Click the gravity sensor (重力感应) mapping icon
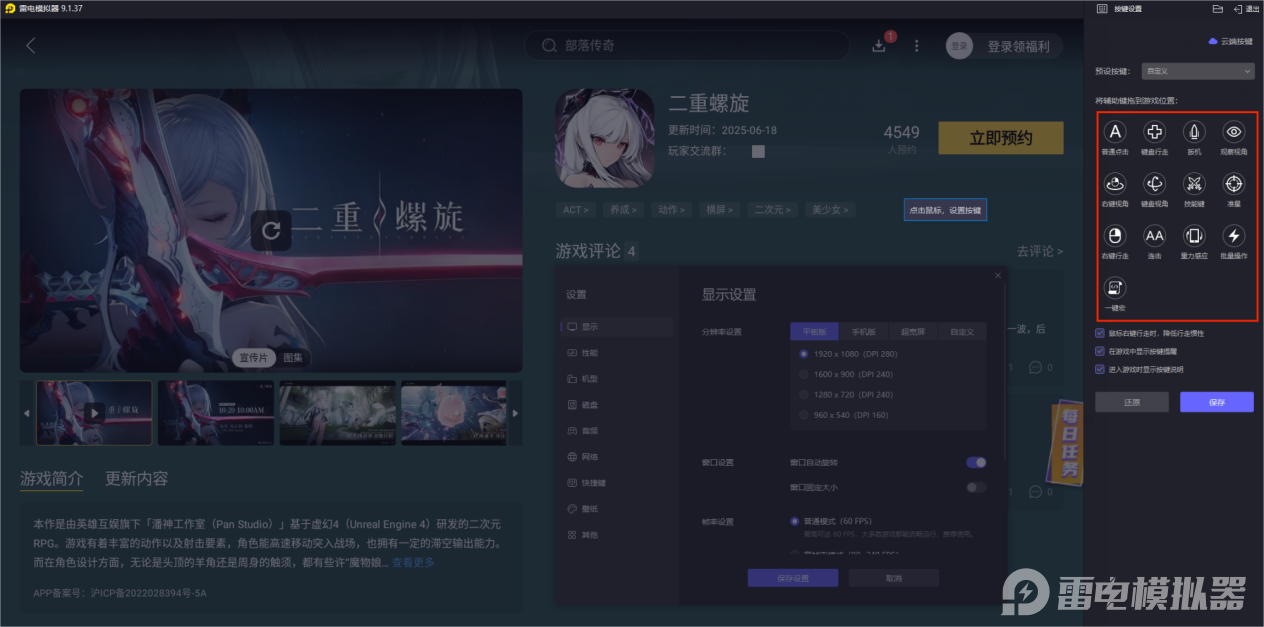Image resolution: width=1264 pixels, height=627 pixels. click(1193, 236)
